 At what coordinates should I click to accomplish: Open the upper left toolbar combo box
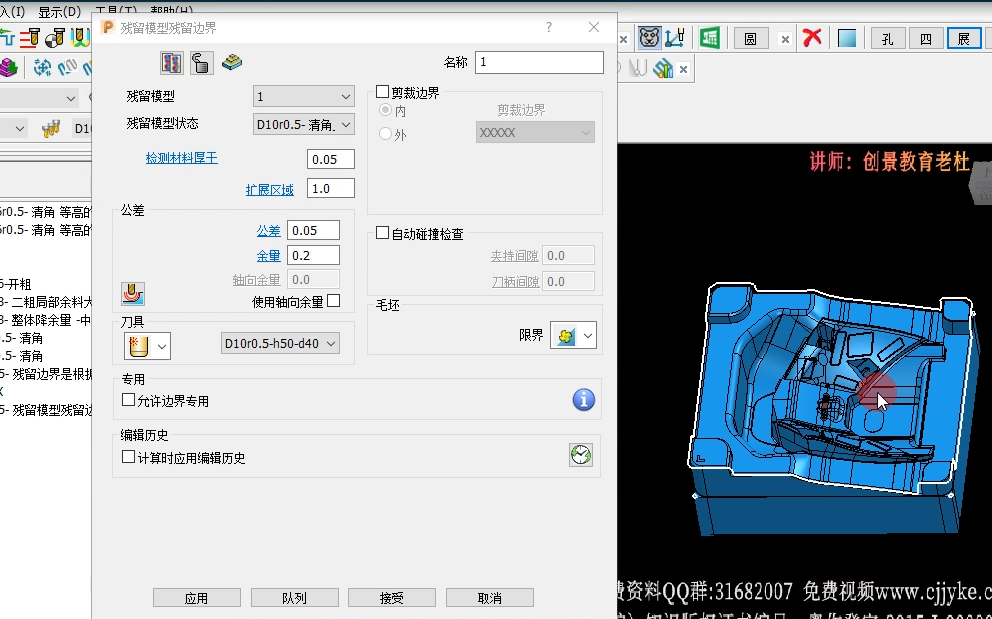click(39, 97)
